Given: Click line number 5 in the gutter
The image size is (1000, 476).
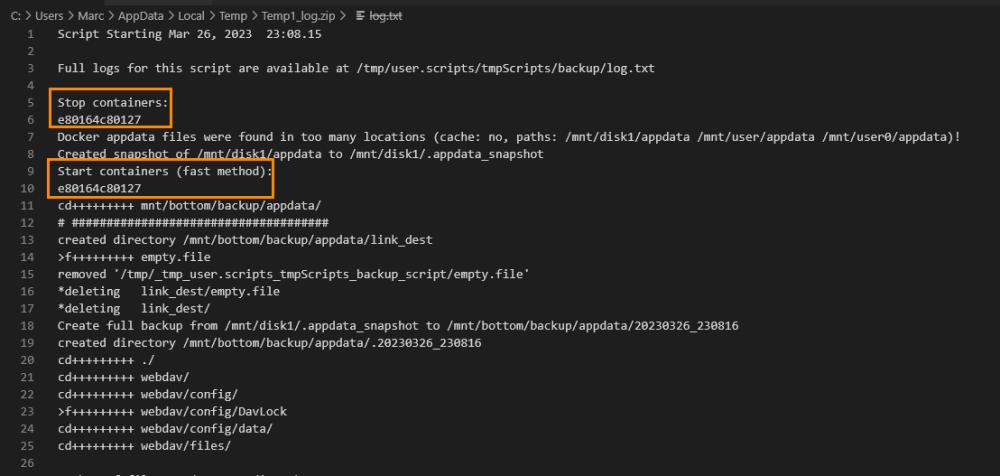Looking at the screenshot, I should 30,102.
